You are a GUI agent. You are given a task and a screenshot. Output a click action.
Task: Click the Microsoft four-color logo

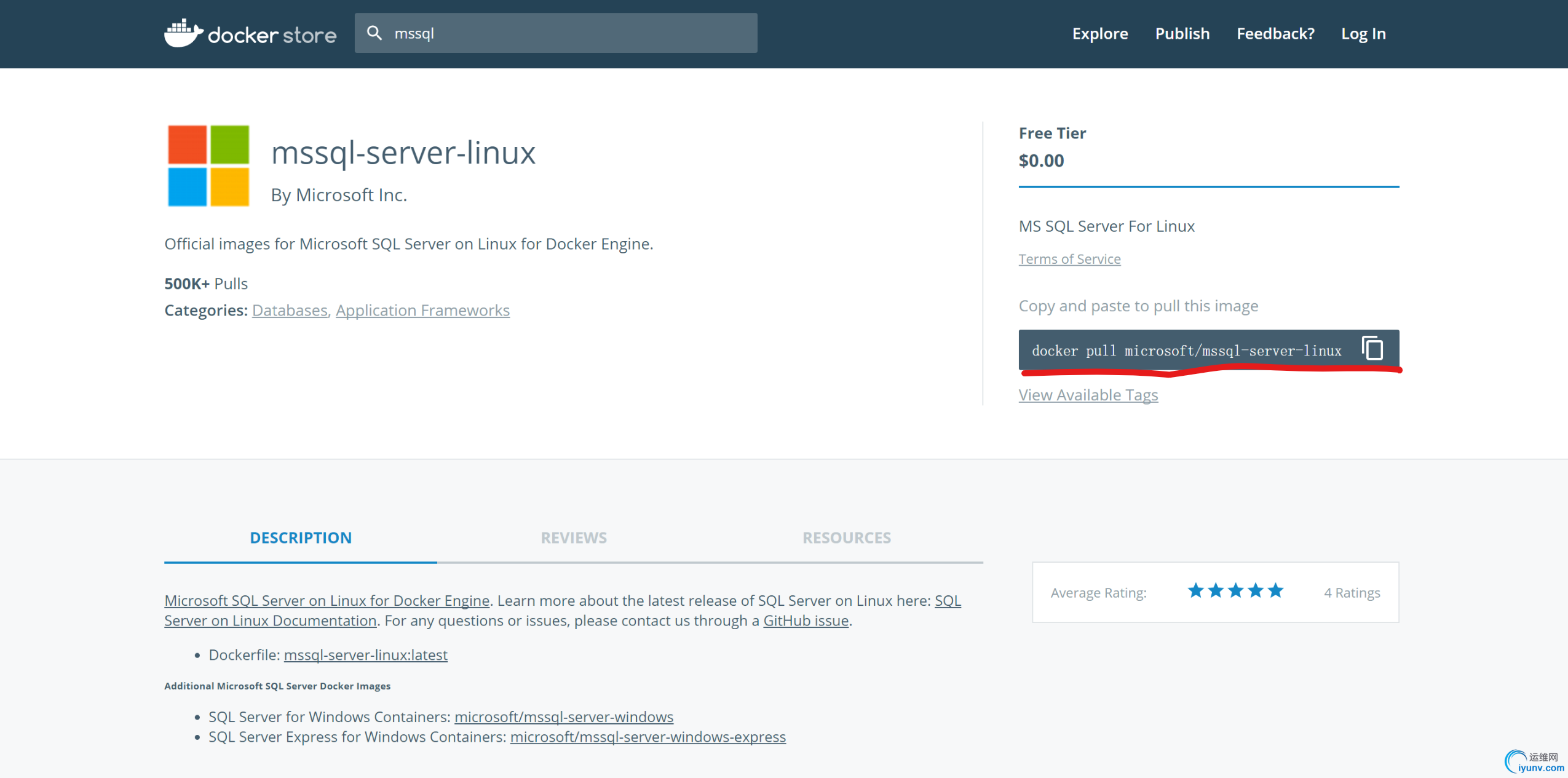pos(208,166)
